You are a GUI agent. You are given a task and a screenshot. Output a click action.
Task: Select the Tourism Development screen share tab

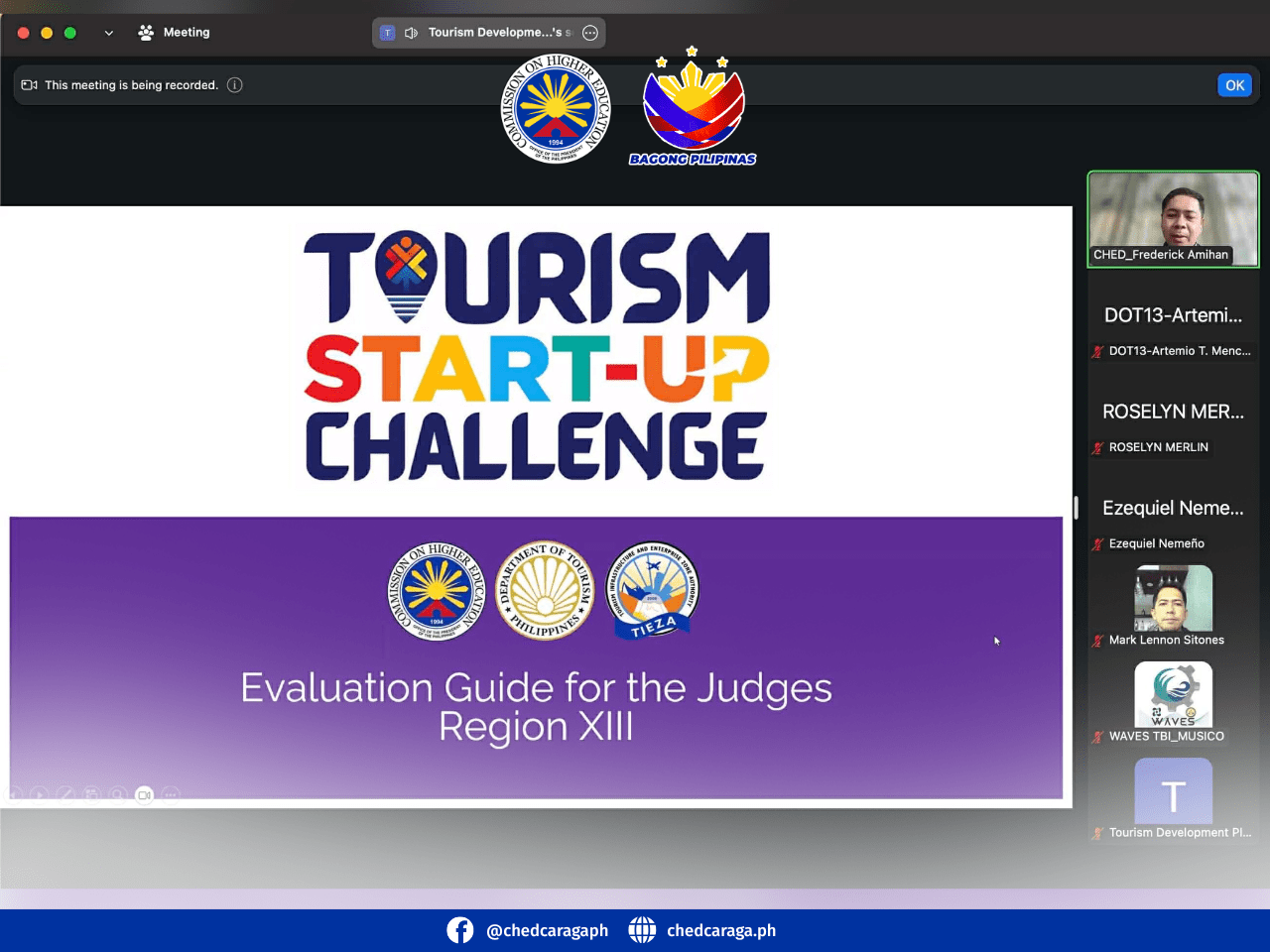tap(488, 33)
